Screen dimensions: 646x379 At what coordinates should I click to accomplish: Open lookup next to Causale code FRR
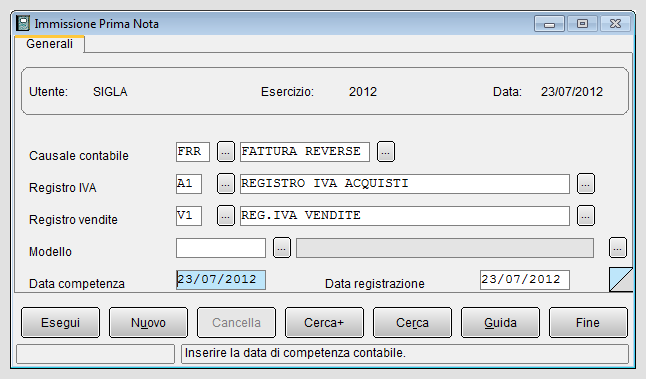[225, 152]
